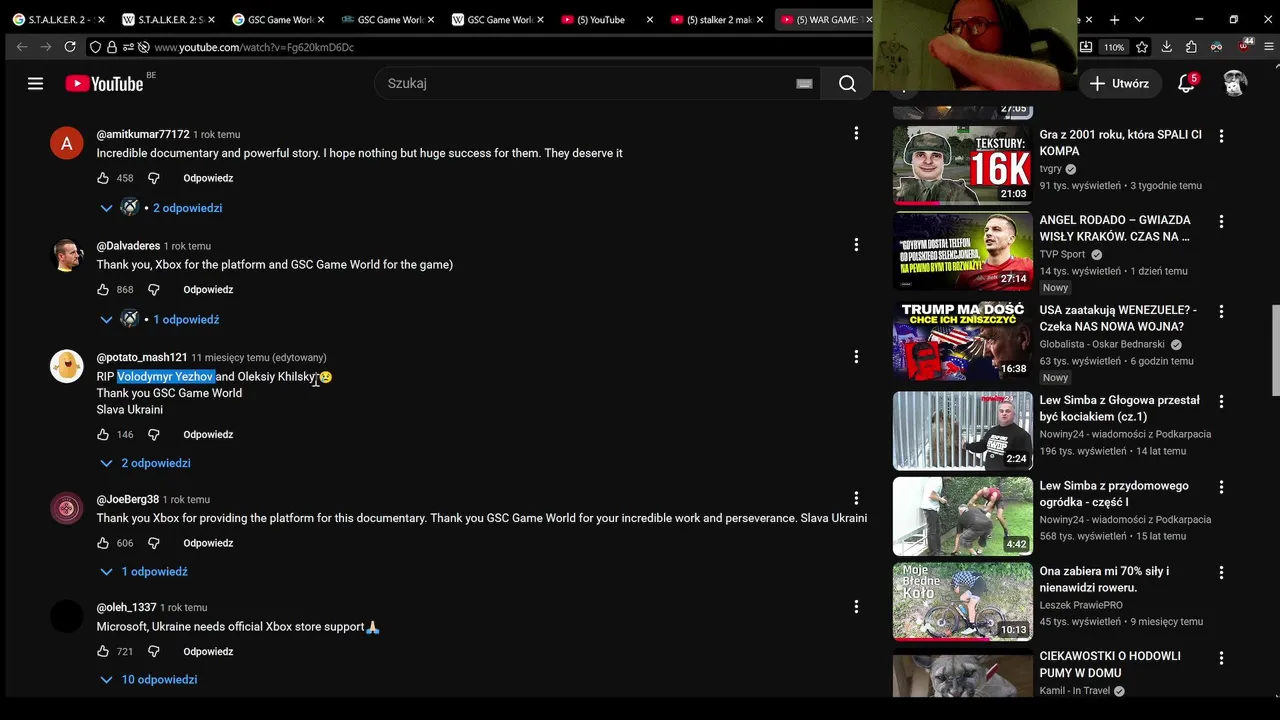Go back in browser history
The image size is (1280, 720).
tap(22, 47)
